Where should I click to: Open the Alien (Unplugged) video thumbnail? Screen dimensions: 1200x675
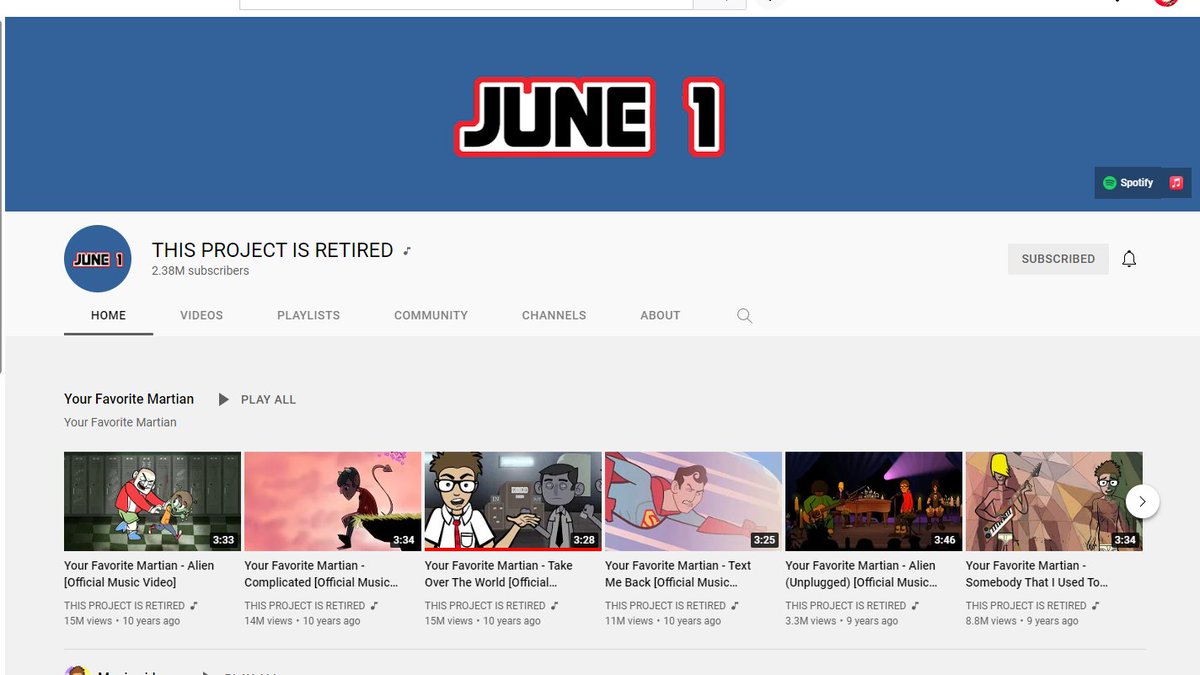[874, 501]
